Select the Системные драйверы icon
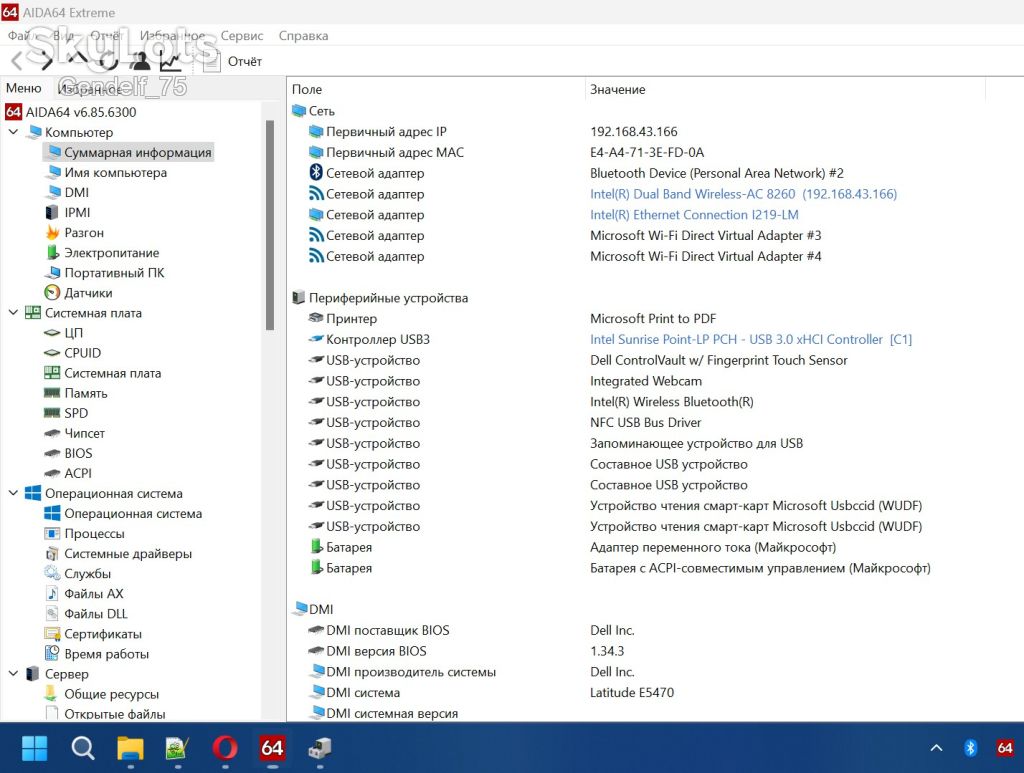 coord(52,554)
